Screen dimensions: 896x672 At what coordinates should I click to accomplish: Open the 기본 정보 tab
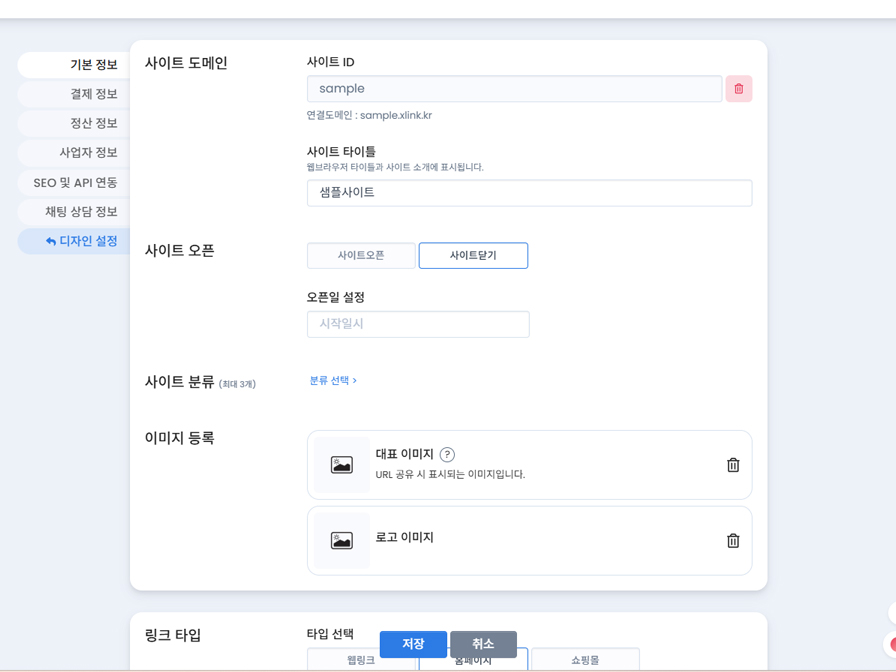pyautogui.click(x=75, y=65)
